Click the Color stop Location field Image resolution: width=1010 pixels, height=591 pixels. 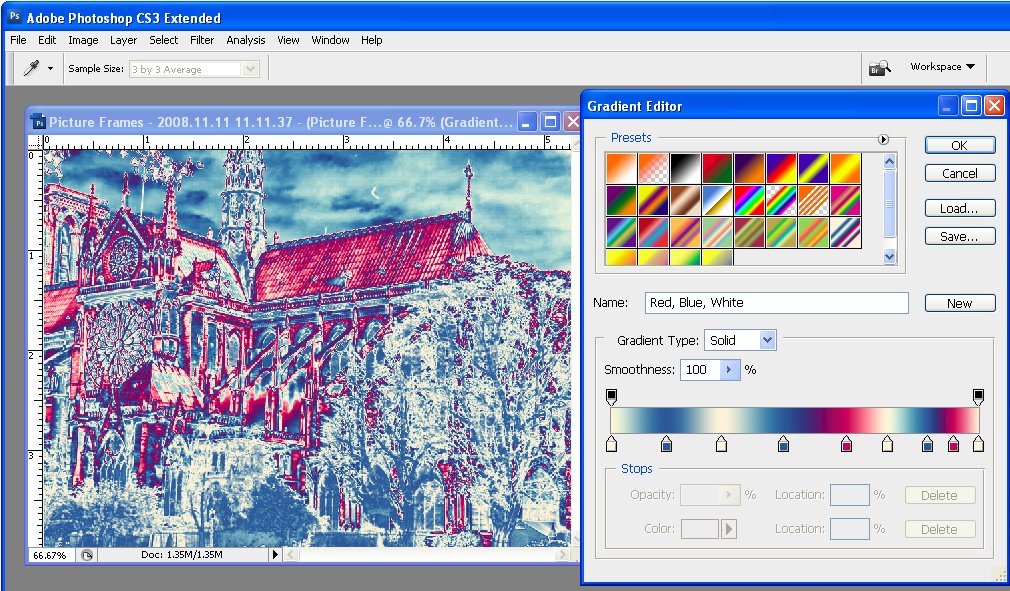tap(850, 529)
